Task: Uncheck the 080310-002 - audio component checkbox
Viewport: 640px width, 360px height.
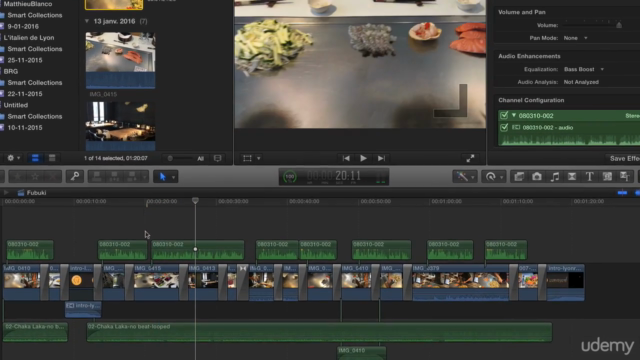Action: click(x=504, y=127)
